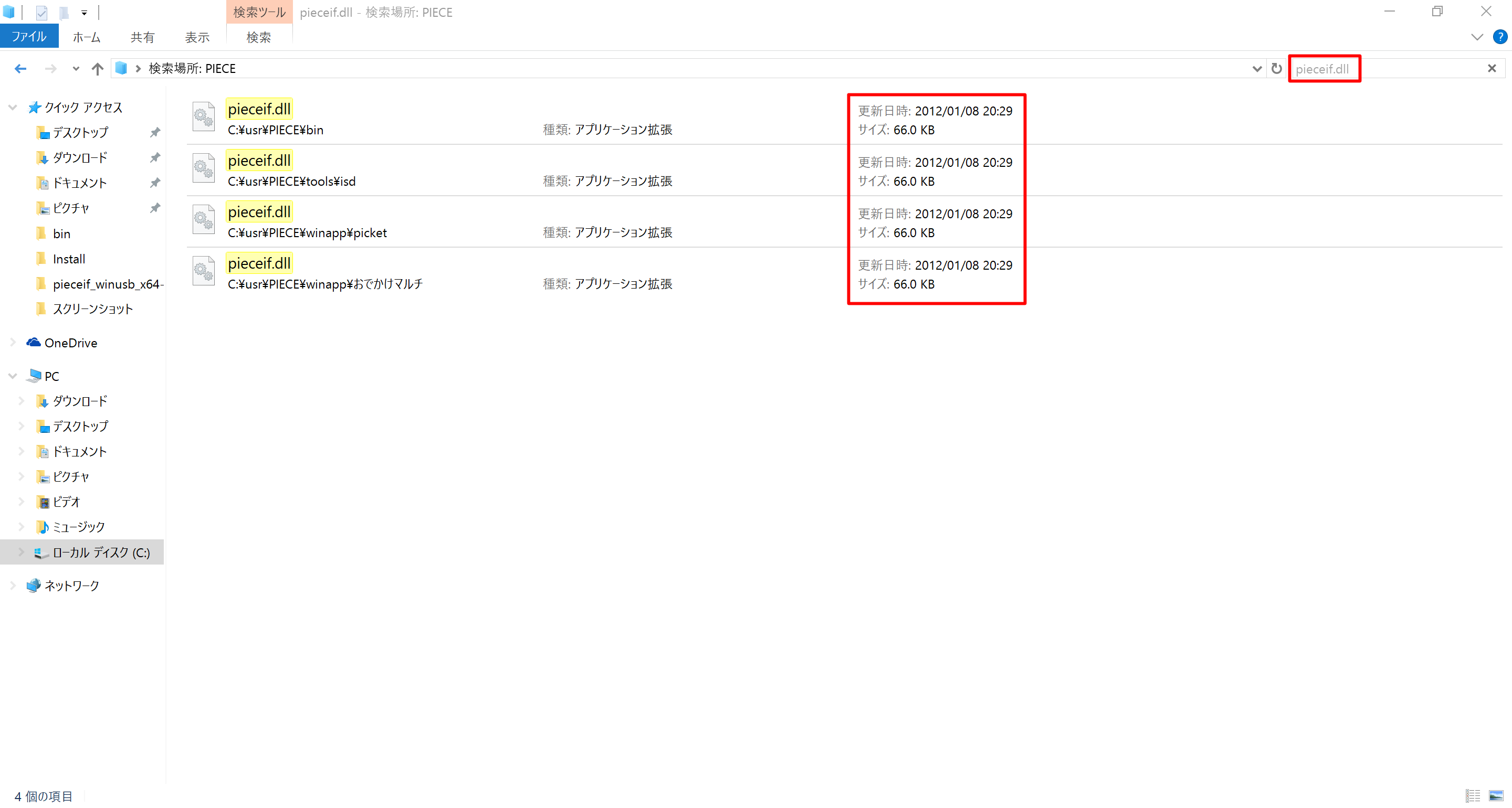
Task: Click the properties quick access toolbar icon
Action: coord(41,12)
